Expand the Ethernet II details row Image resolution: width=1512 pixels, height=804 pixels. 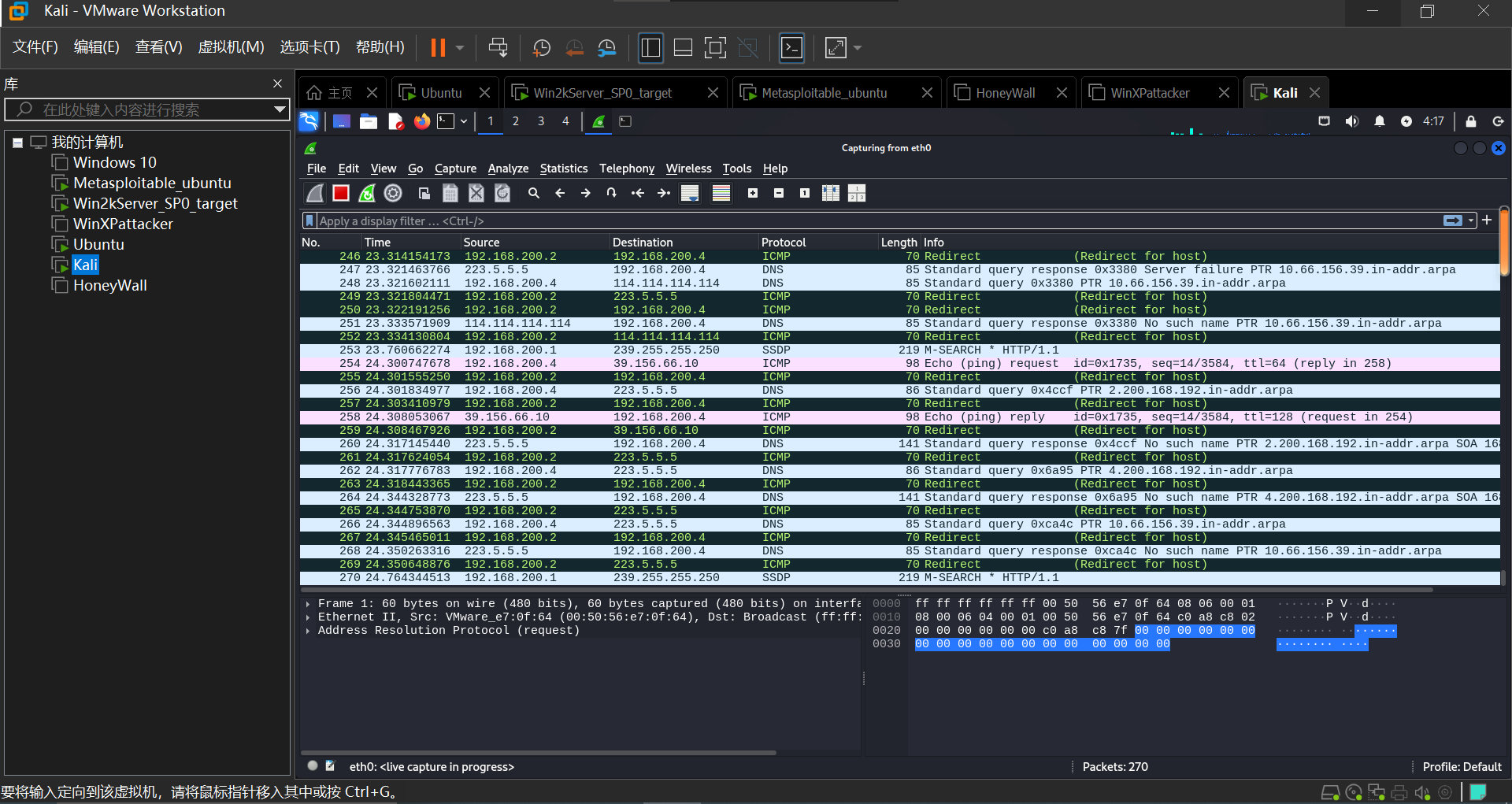308,617
